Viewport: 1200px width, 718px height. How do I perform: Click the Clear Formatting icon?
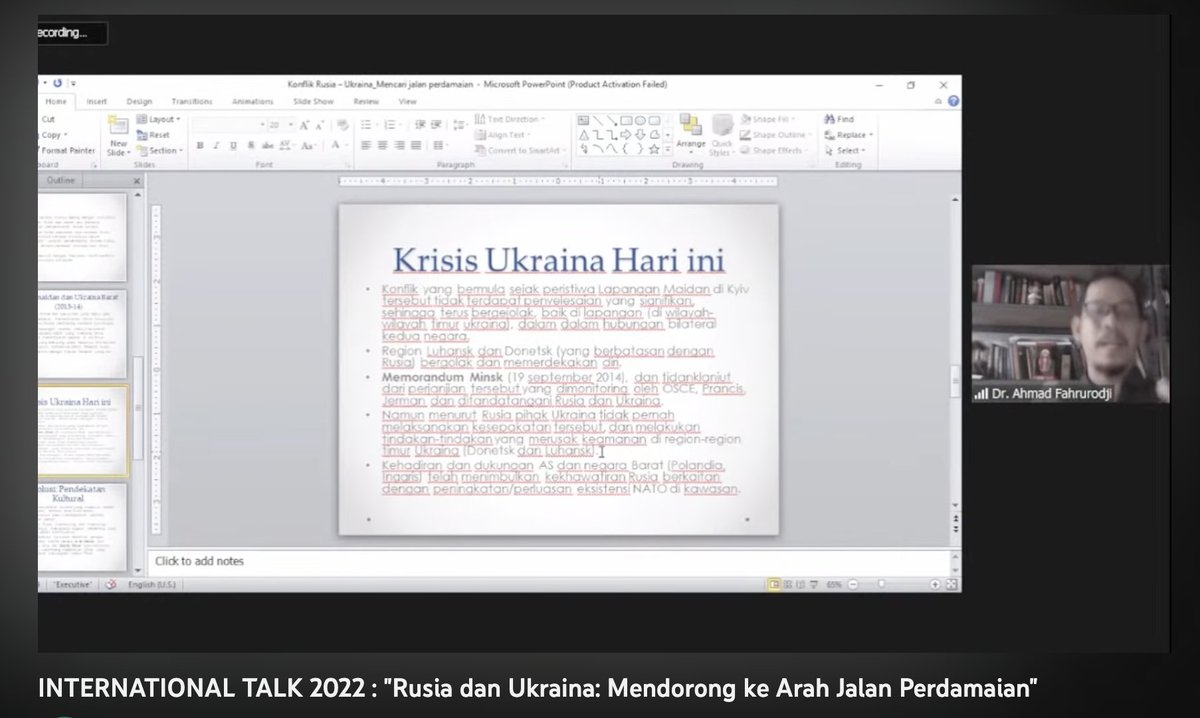pos(343,124)
